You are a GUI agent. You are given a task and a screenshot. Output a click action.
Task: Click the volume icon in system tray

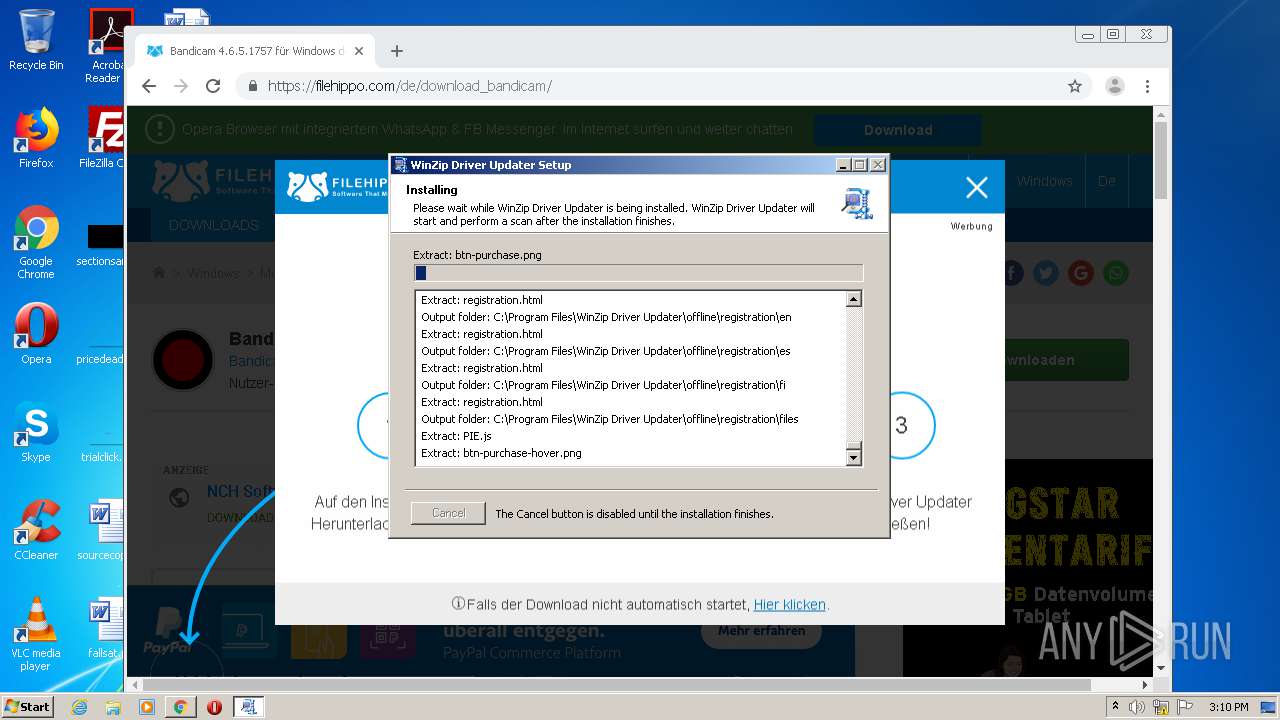[1137, 707]
